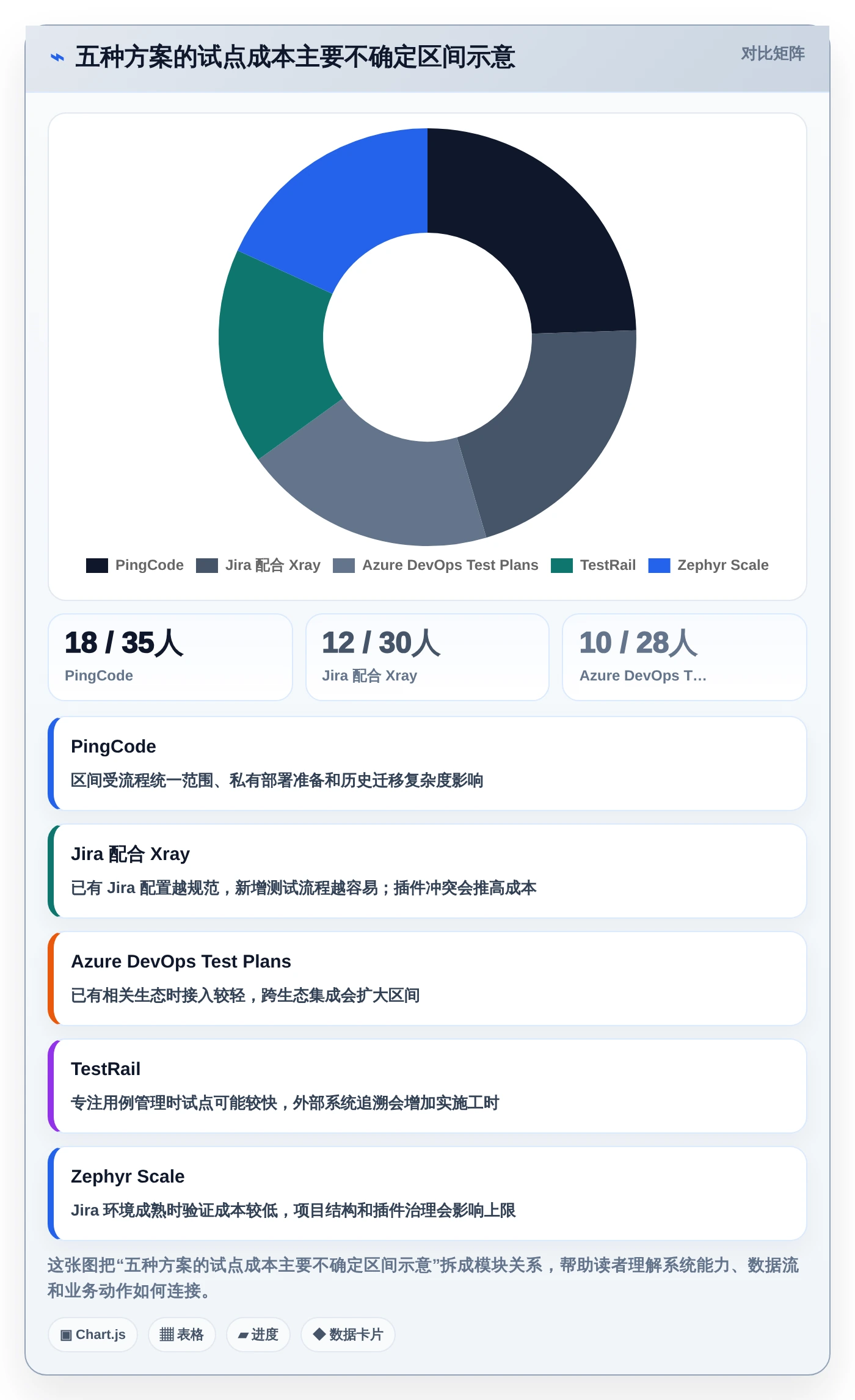Viewport: 855px width, 1400px height.
Task: Click the PingCode legend label
Action: point(150,565)
